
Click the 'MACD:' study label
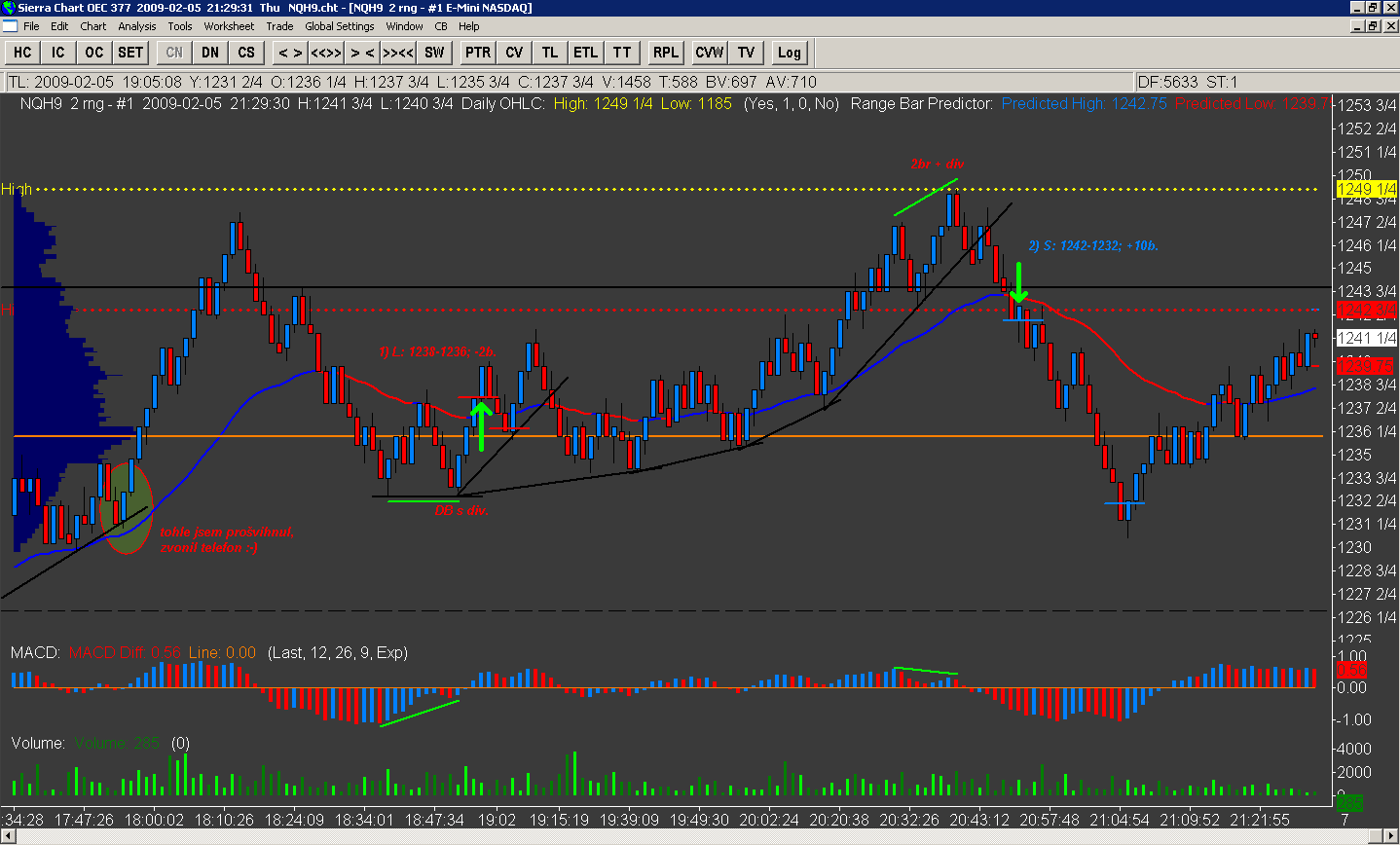36,652
